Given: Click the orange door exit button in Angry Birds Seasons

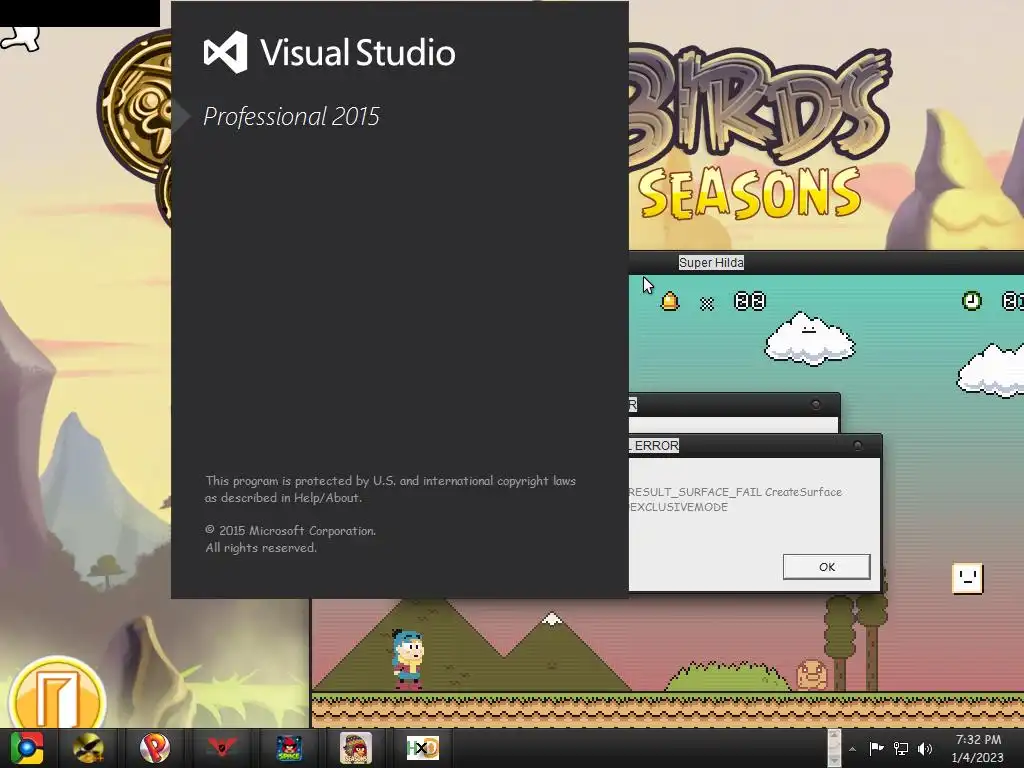Looking at the screenshot, I should [57, 694].
